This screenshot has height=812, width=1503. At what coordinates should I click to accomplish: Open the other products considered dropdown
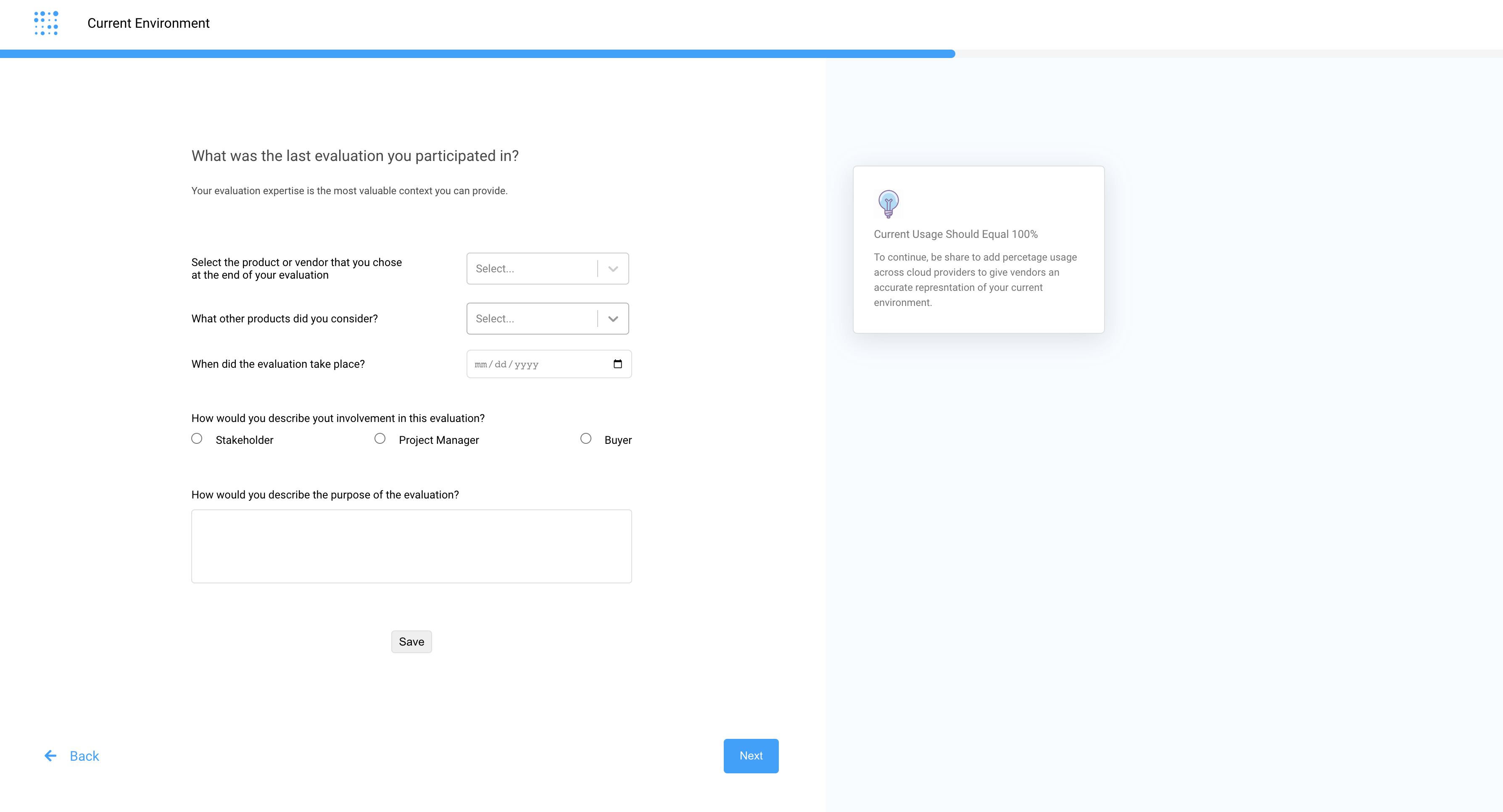coord(547,319)
